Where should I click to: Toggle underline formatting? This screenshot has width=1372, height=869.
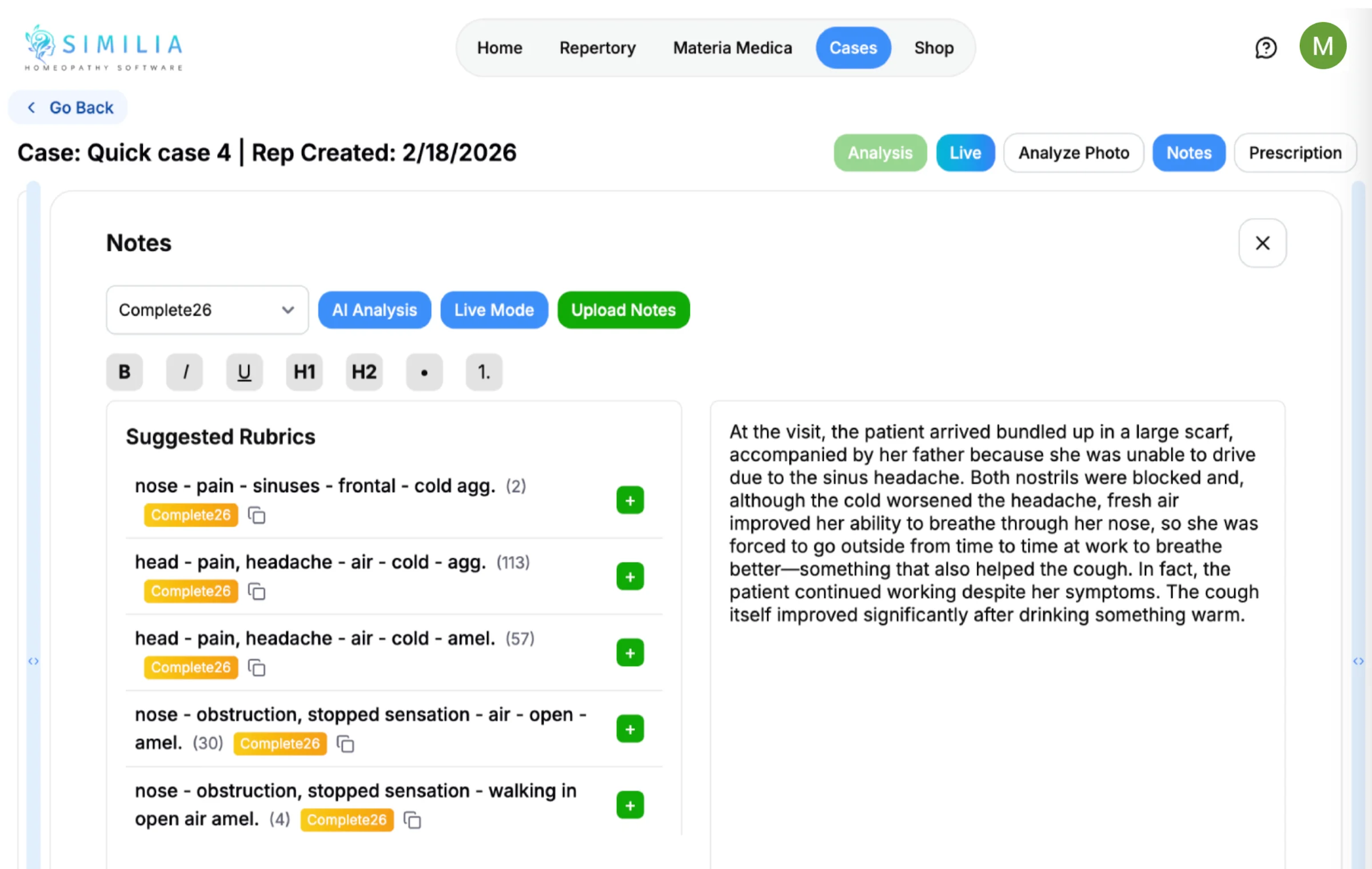click(244, 372)
